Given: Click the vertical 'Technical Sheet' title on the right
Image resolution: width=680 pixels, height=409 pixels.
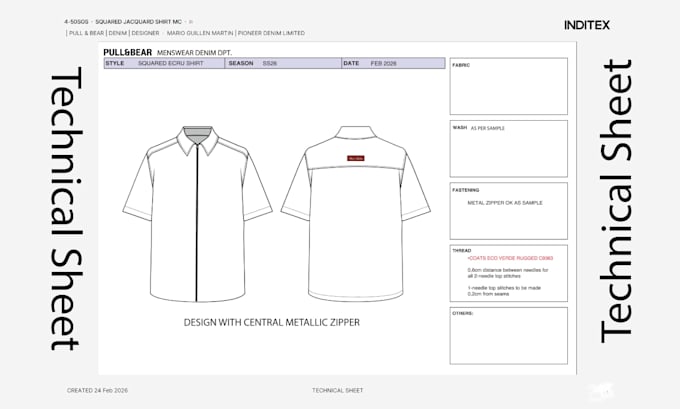Looking at the screenshot, I should coord(615,201).
